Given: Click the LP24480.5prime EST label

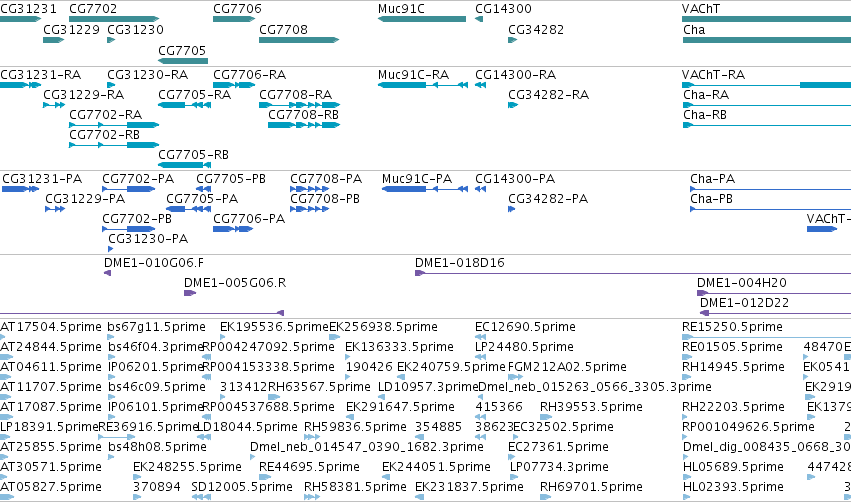Looking at the screenshot, I should click(x=524, y=347).
